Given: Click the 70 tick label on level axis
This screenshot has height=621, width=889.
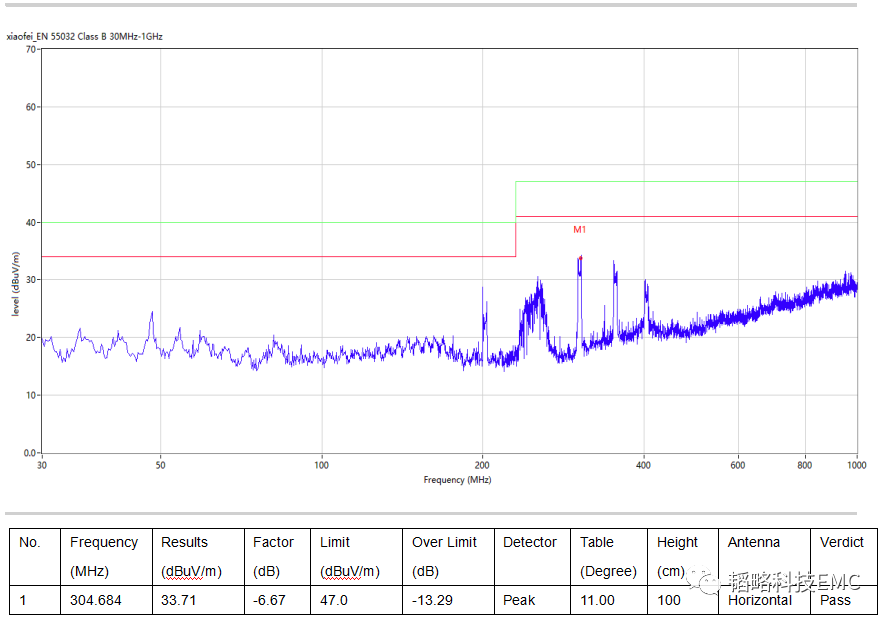Looking at the screenshot, I should pyautogui.click(x=30, y=49).
